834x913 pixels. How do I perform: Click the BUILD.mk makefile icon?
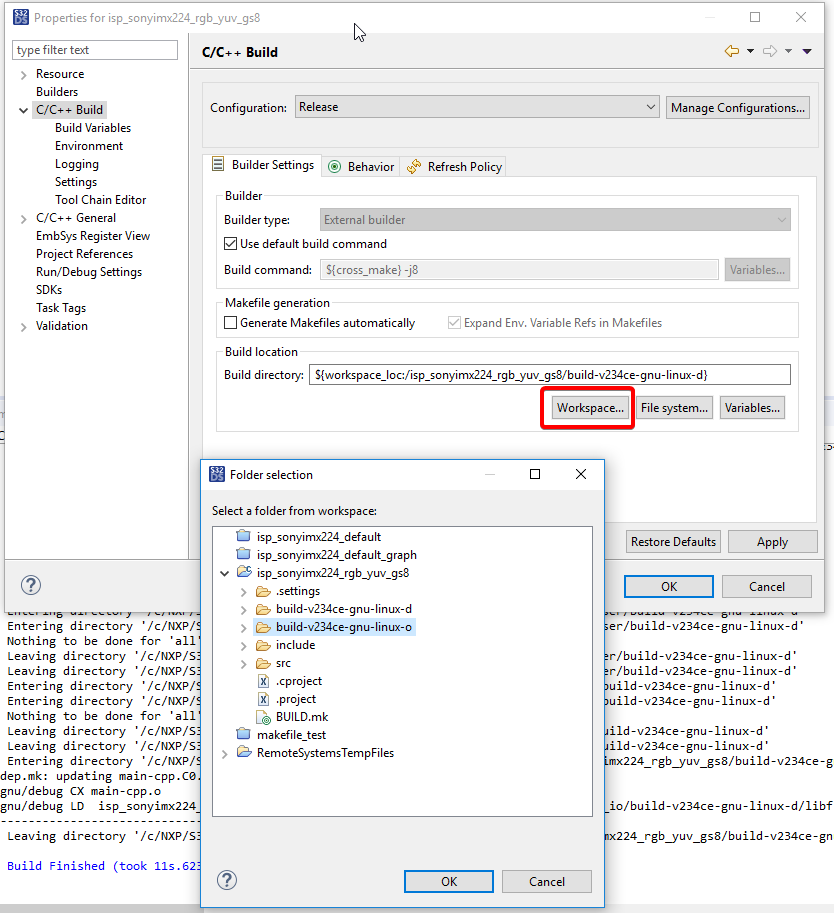(264, 717)
